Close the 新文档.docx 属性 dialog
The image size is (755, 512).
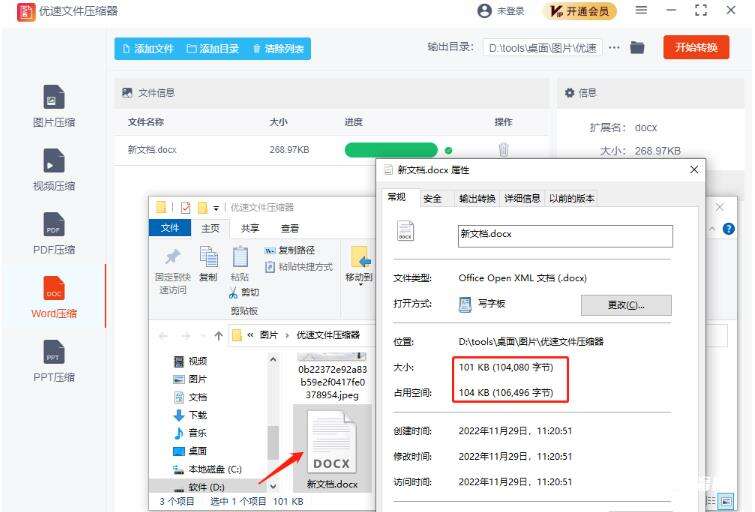(x=694, y=170)
